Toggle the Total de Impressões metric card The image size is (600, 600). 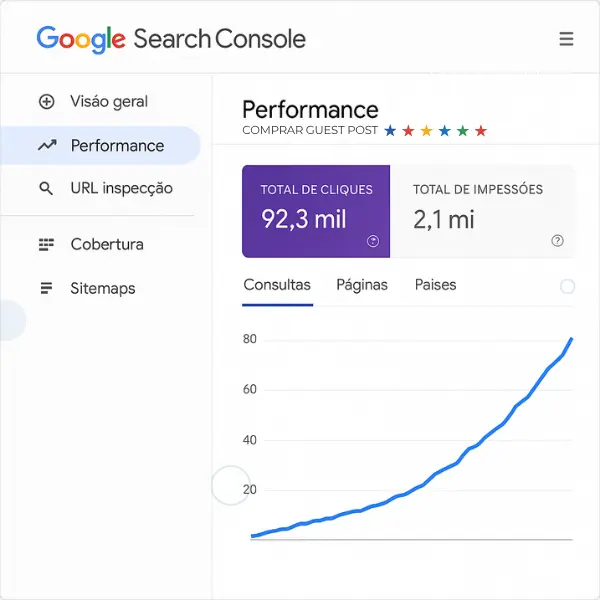tap(482, 211)
